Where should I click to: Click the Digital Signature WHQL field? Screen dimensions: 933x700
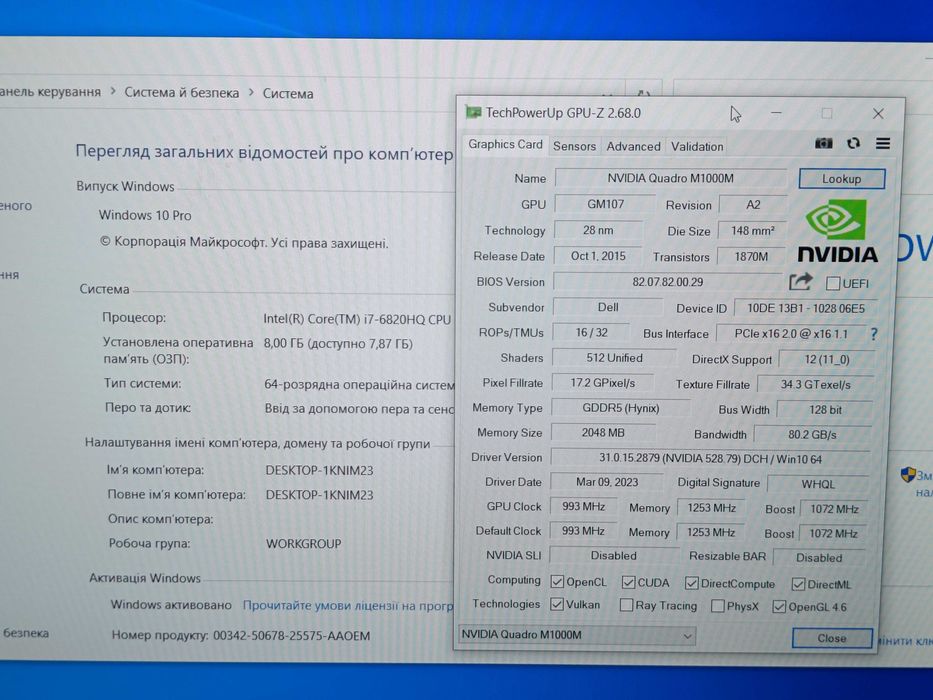(818, 484)
